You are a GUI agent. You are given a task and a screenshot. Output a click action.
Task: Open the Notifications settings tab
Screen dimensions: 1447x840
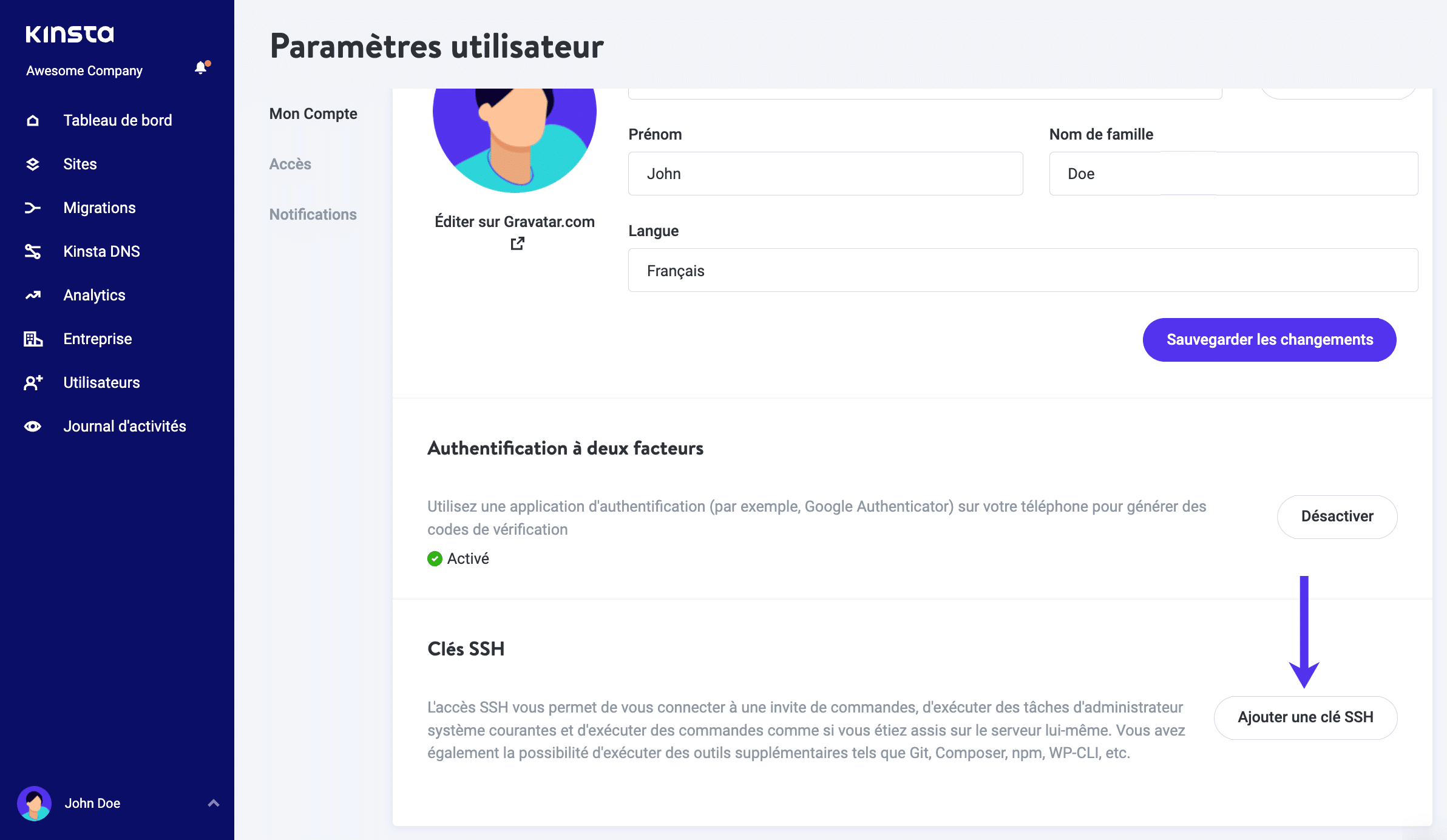[x=313, y=214]
